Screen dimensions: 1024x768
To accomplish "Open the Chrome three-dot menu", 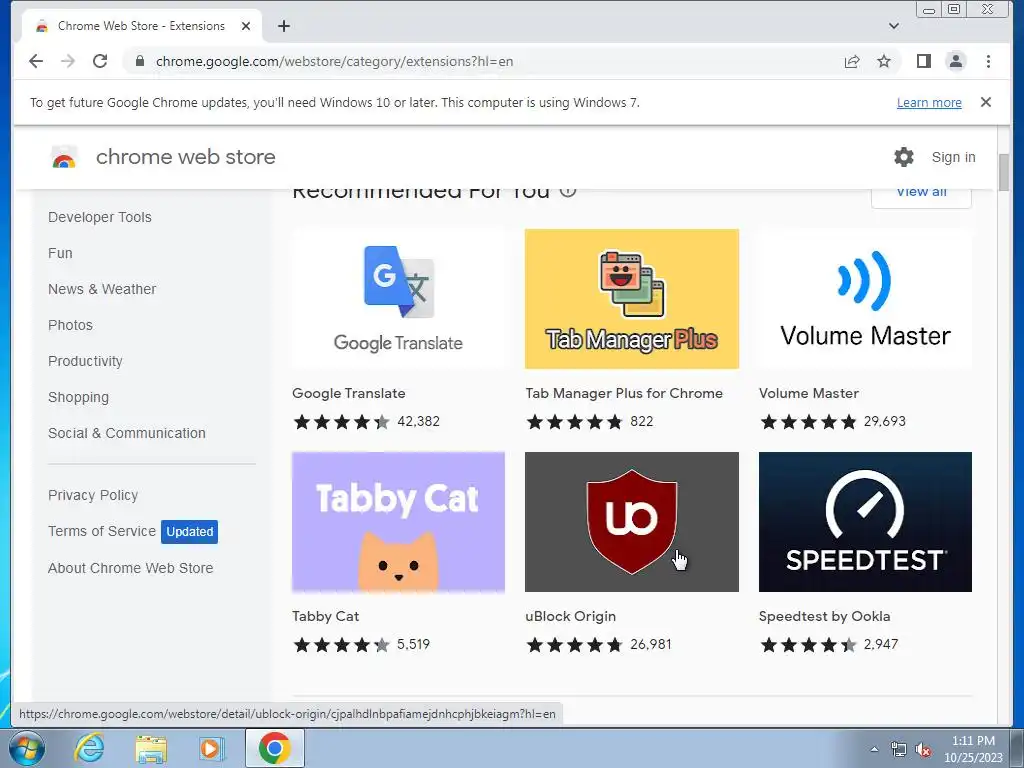I will click(x=988, y=61).
